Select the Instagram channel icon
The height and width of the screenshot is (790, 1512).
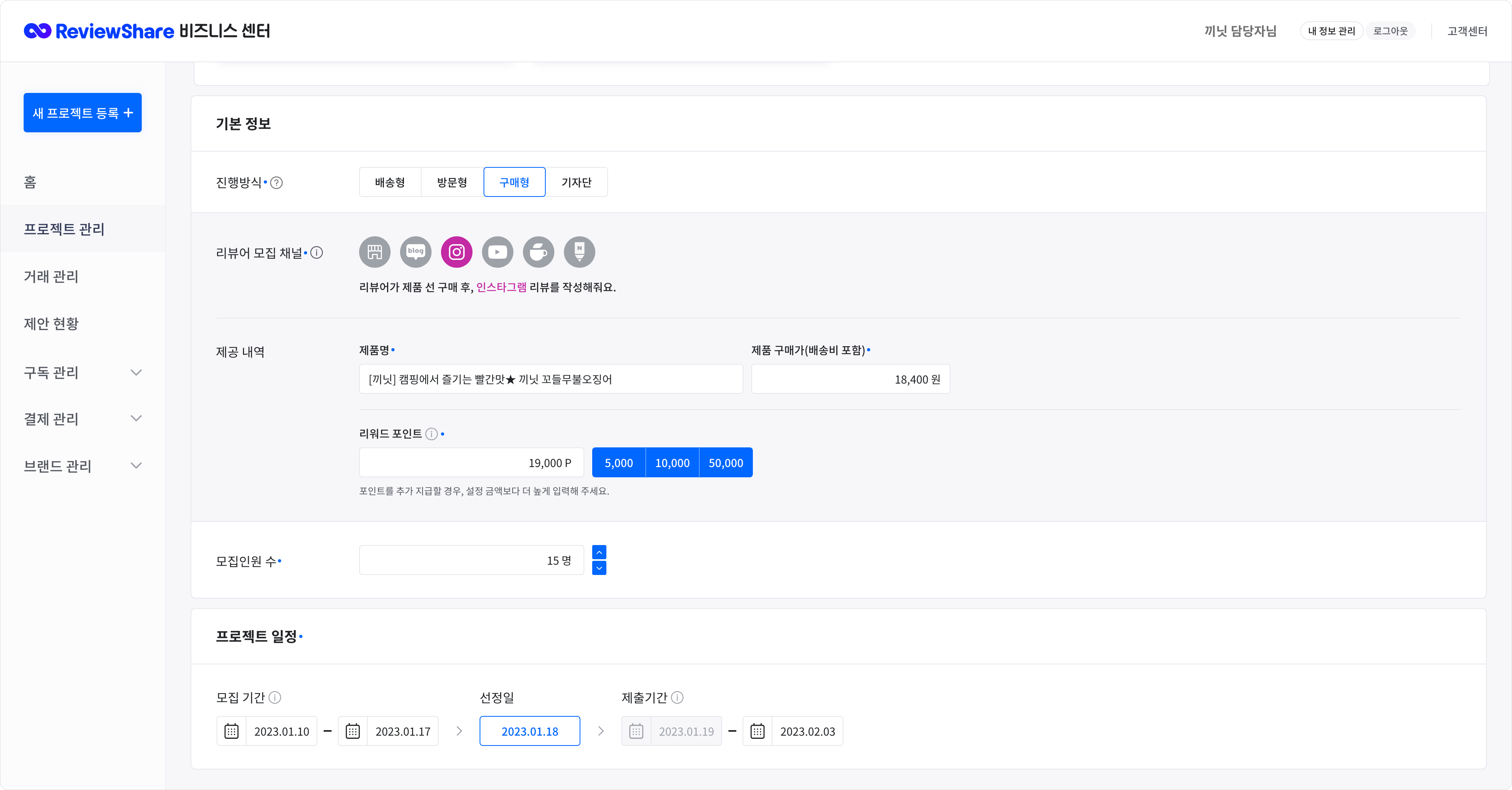tap(457, 252)
